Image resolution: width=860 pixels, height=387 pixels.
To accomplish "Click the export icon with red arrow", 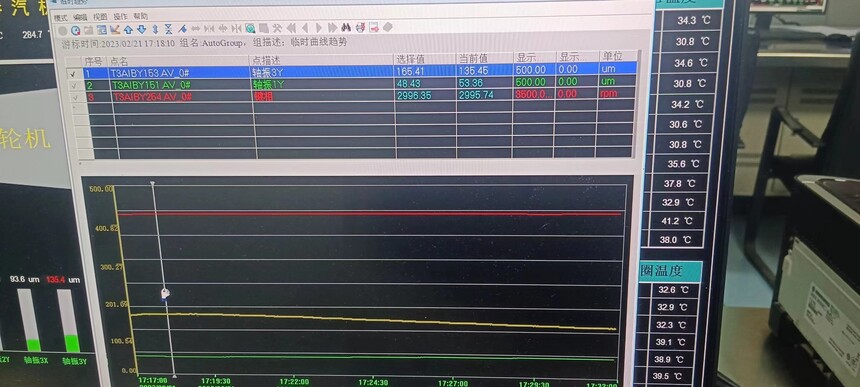I will pyautogui.click(x=374, y=27).
